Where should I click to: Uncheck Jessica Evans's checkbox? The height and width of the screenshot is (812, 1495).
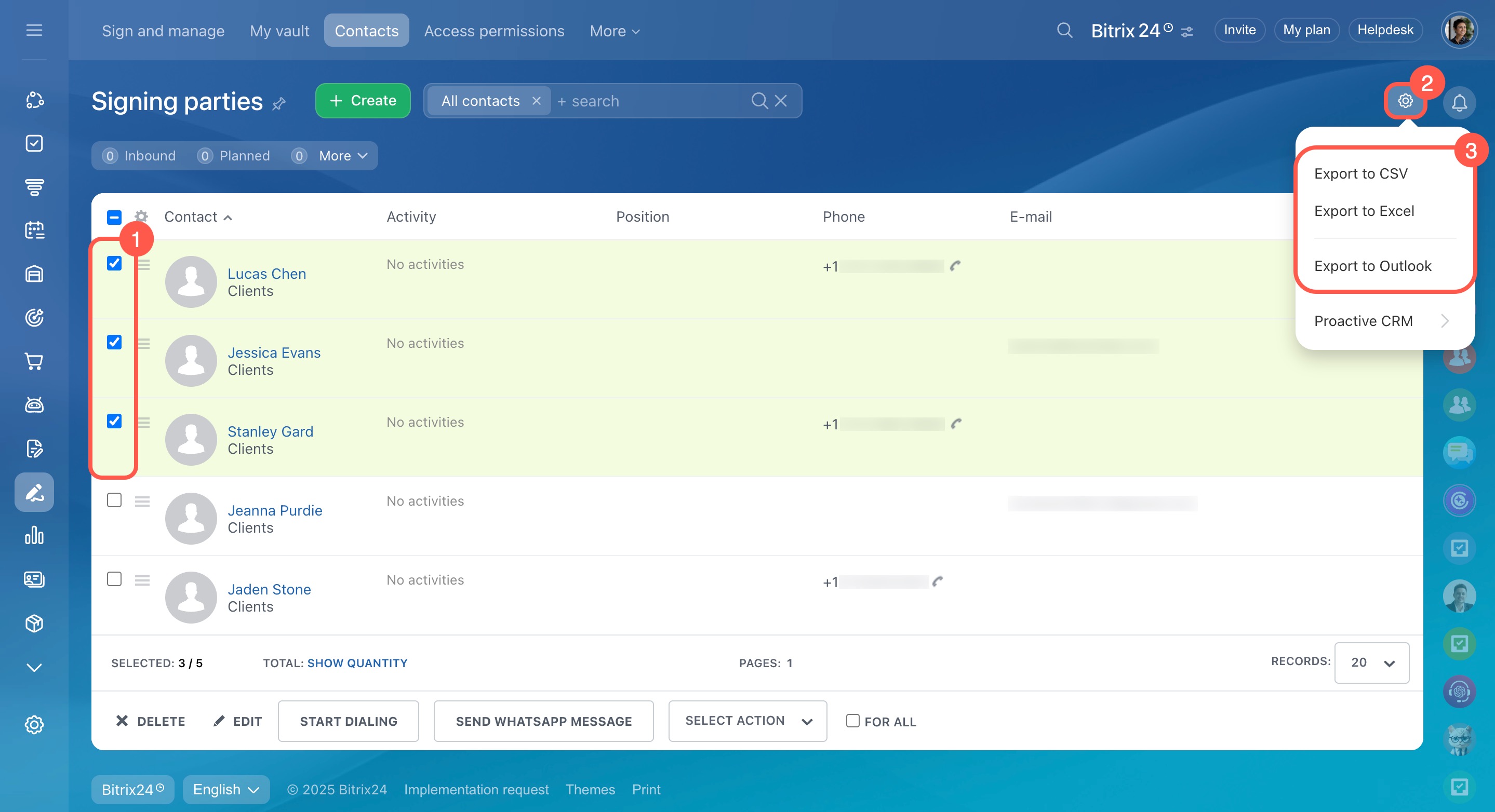point(114,342)
